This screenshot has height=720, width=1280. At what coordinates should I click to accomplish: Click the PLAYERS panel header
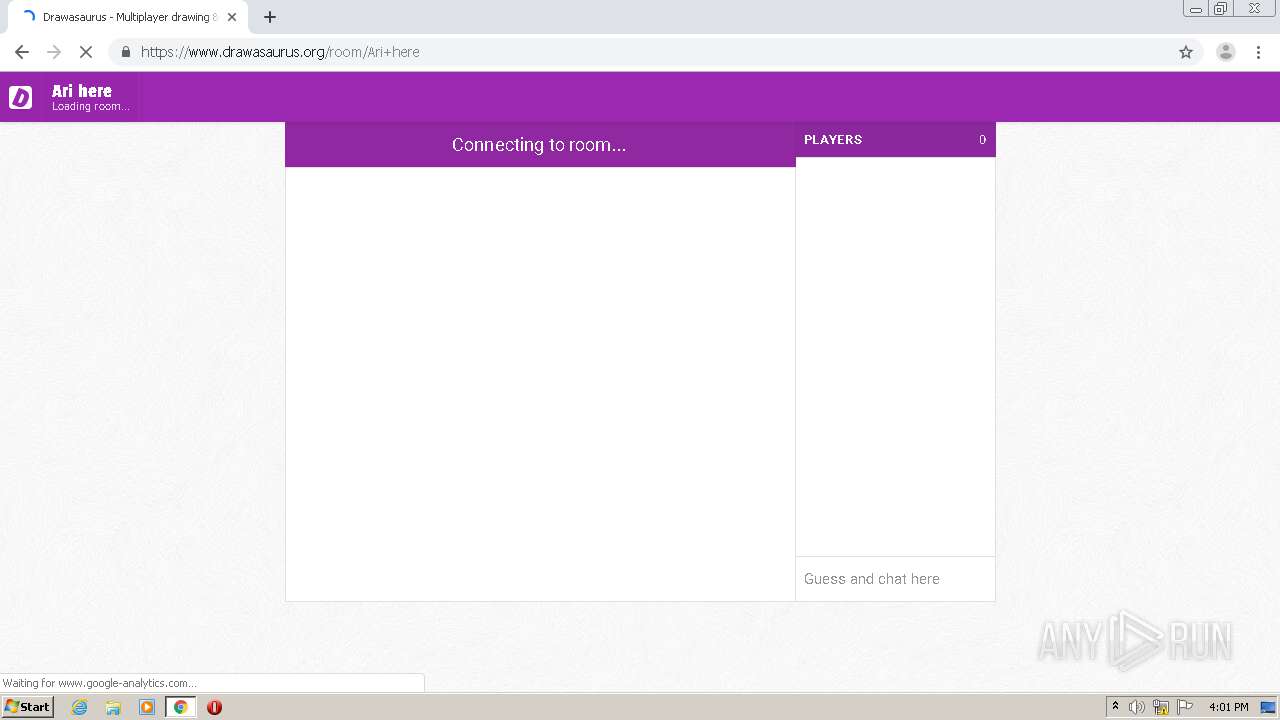pyautogui.click(x=895, y=140)
